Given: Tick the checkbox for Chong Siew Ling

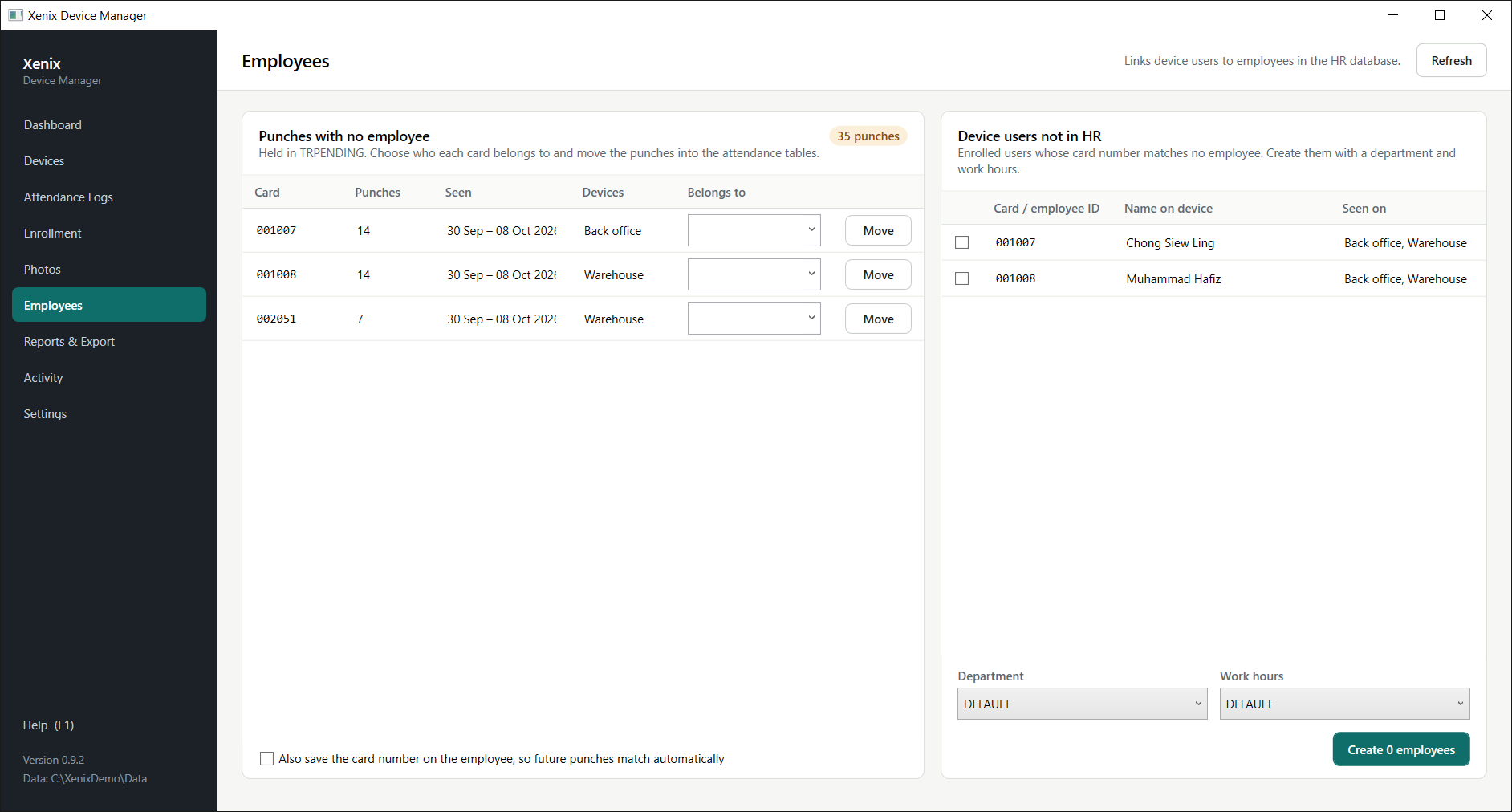Looking at the screenshot, I should pyautogui.click(x=962, y=242).
